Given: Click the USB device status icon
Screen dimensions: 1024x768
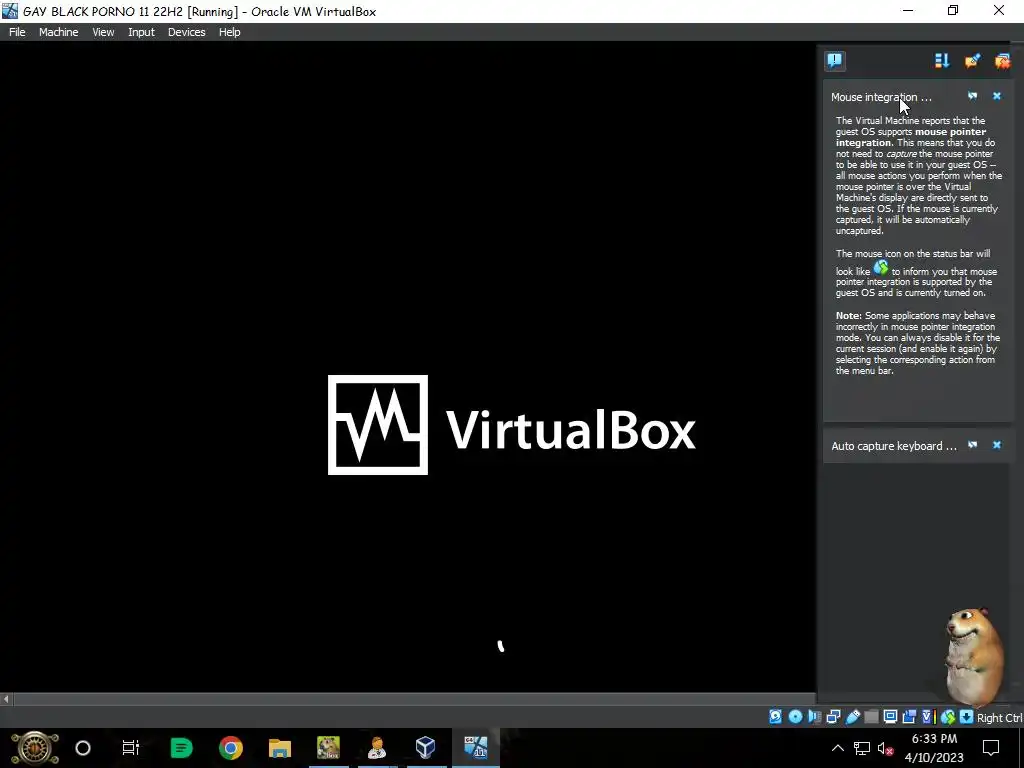Looking at the screenshot, I should 853,716.
